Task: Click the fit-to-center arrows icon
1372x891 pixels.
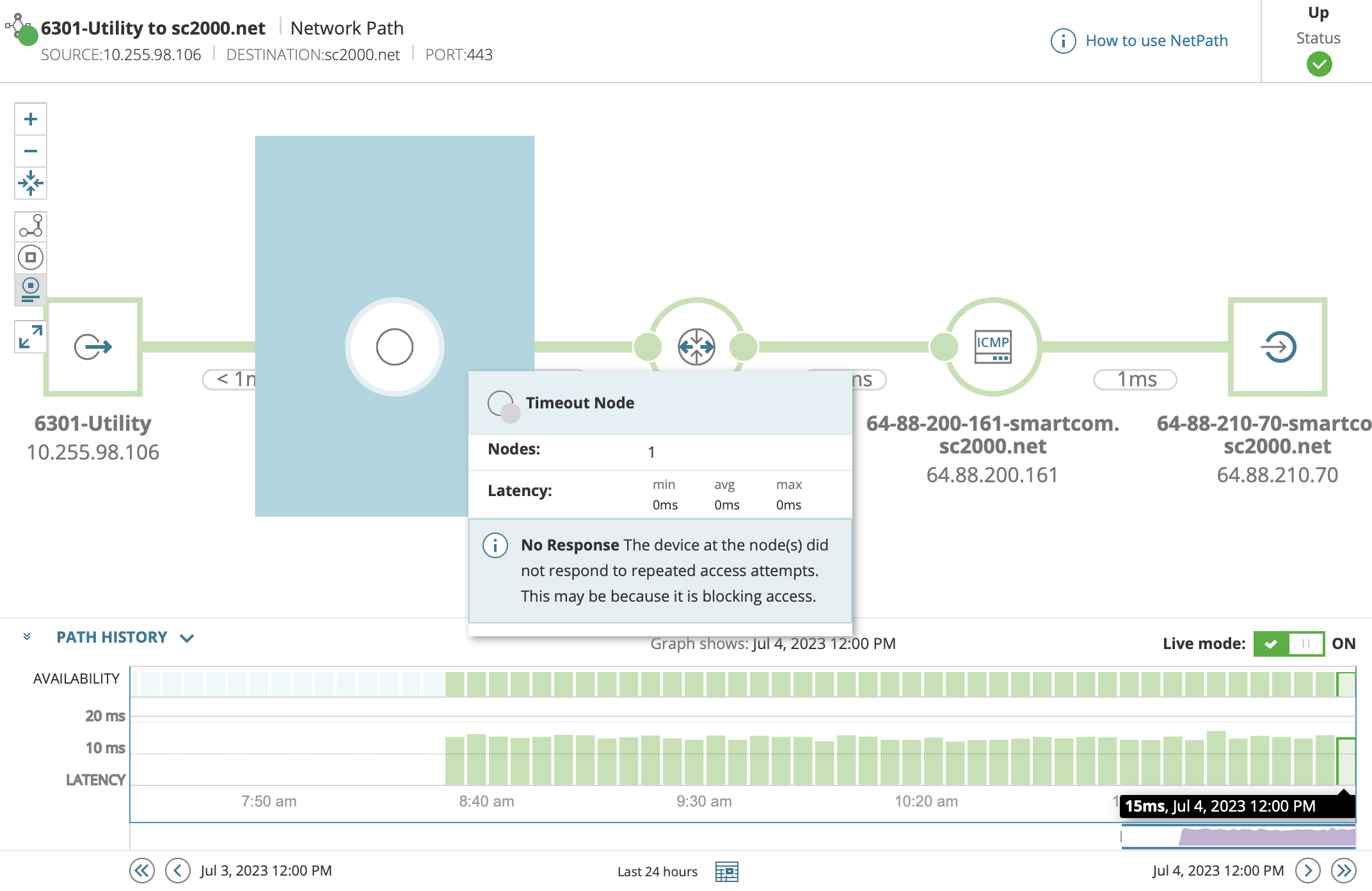Action: click(30, 184)
